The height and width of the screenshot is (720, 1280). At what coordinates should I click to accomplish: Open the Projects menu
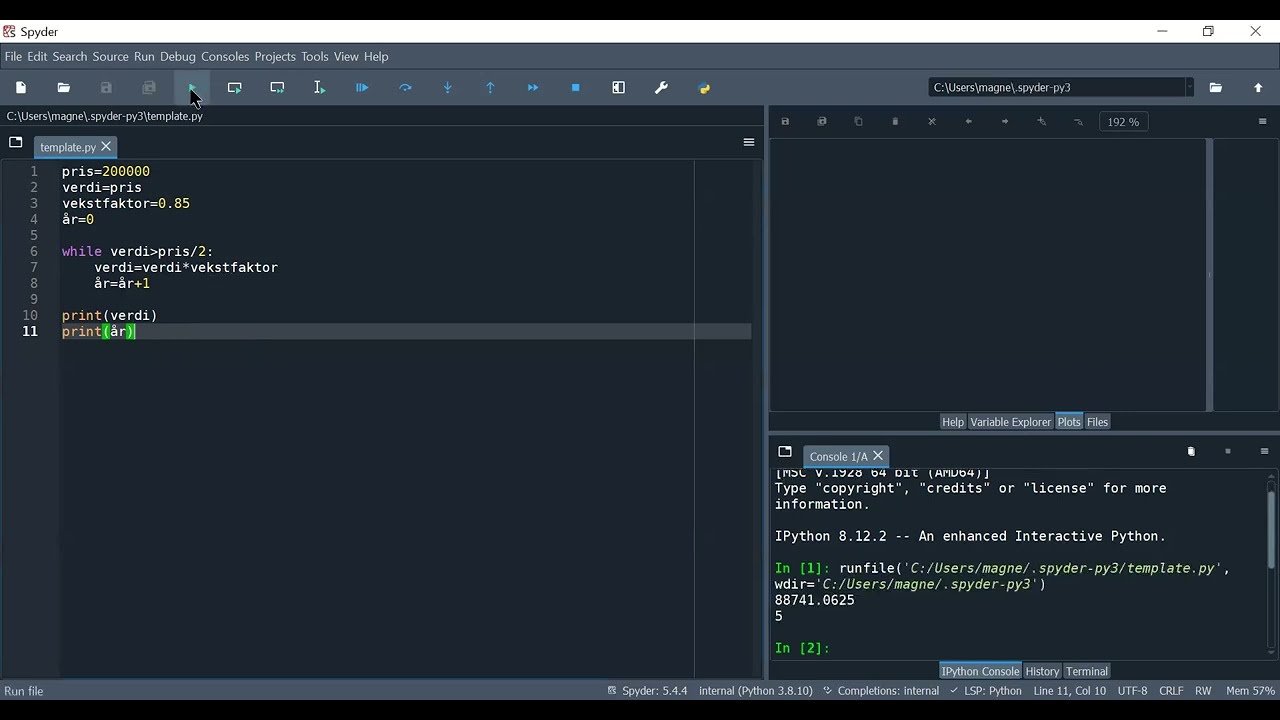pyautogui.click(x=275, y=57)
